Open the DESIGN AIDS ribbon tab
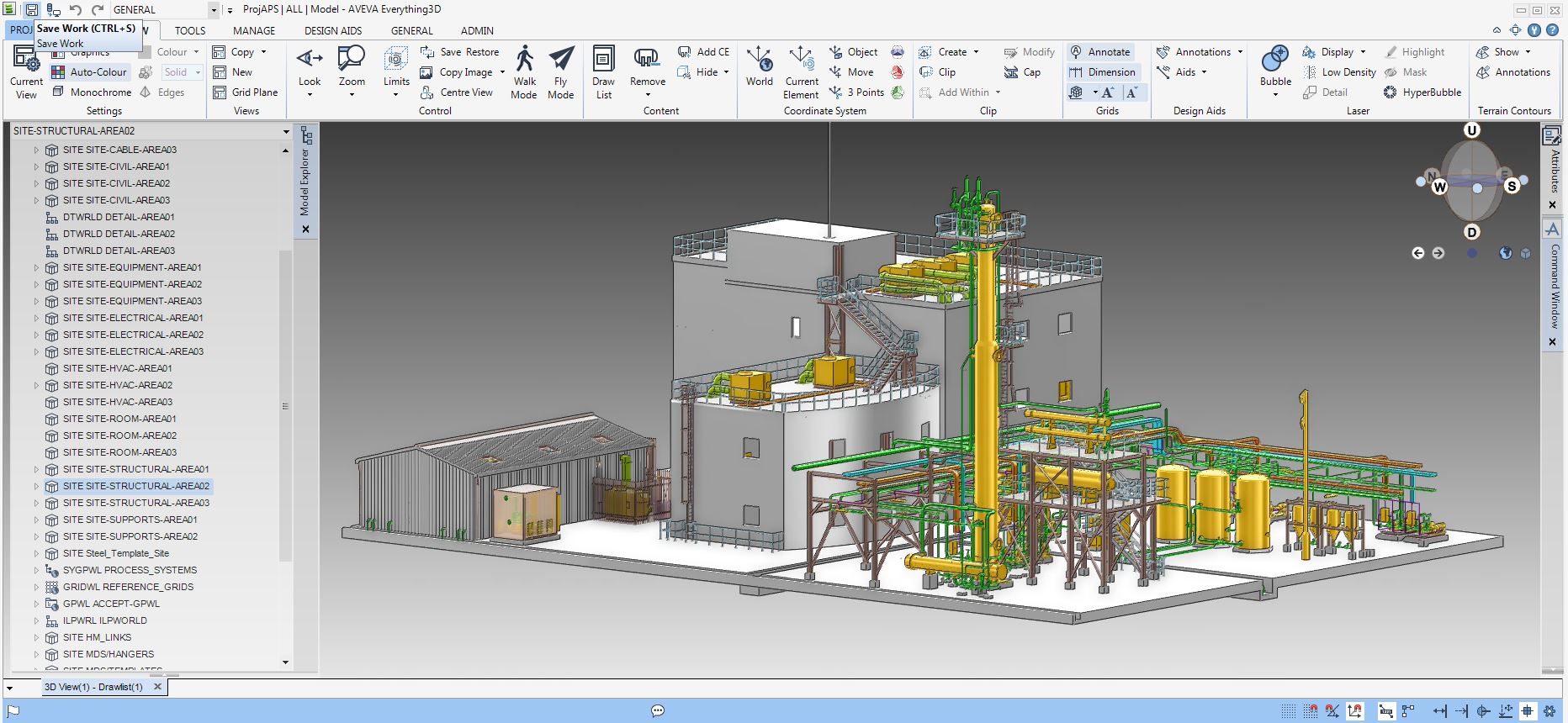The height and width of the screenshot is (723, 1568). point(333,31)
